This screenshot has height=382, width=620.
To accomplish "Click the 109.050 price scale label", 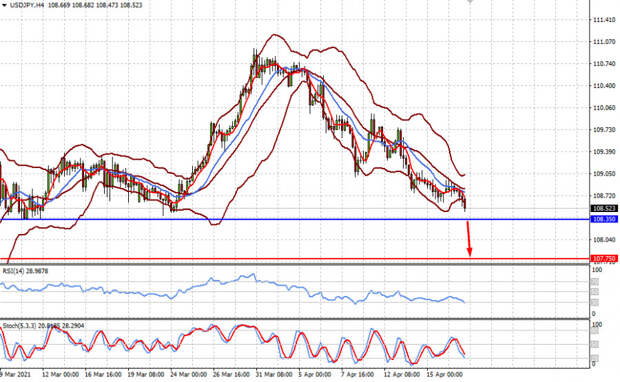I will pyautogui.click(x=605, y=174).
